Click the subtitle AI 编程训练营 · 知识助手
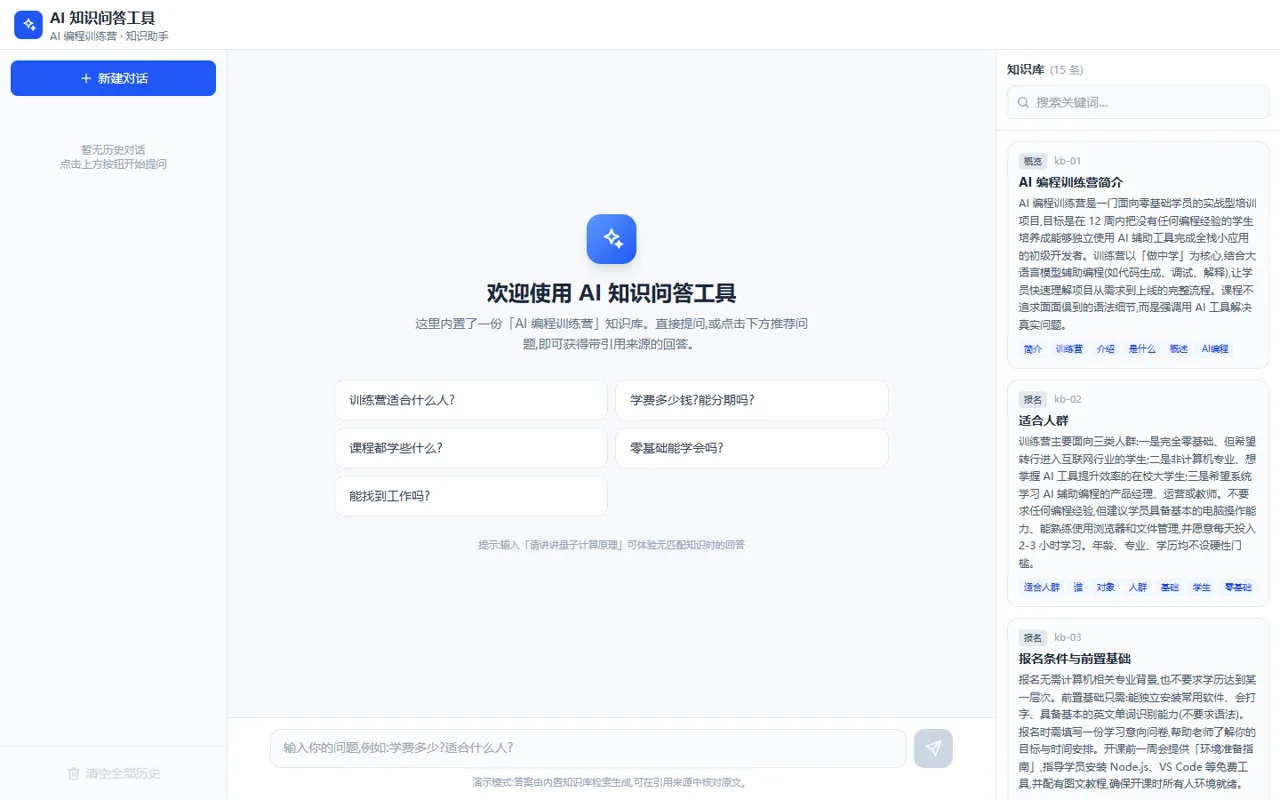This screenshot has width=1280, height=800. [109, 36]
